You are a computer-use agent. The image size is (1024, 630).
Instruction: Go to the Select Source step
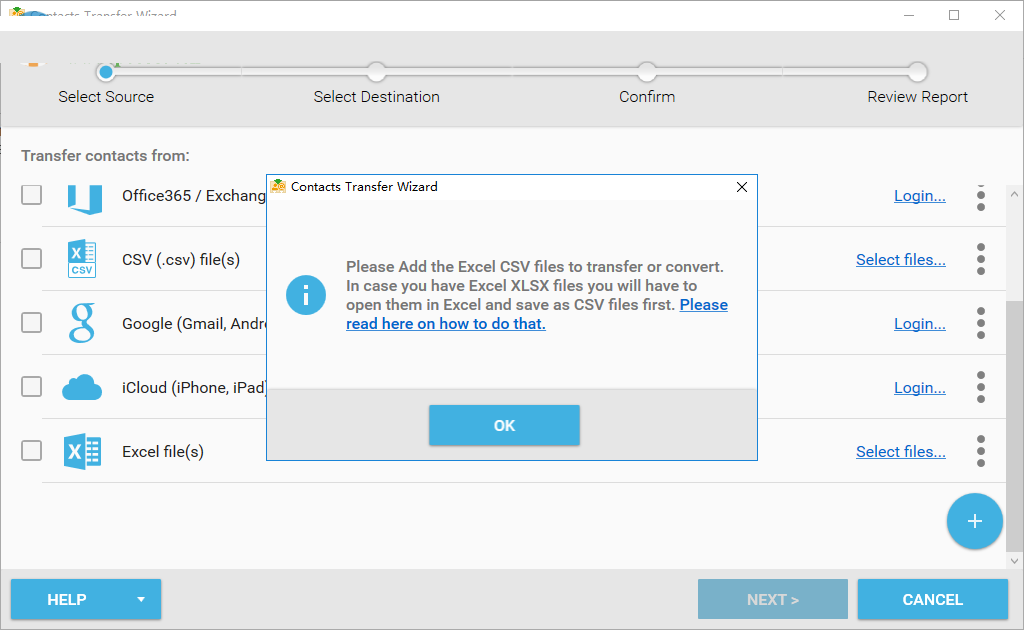[x=106, y=97]
